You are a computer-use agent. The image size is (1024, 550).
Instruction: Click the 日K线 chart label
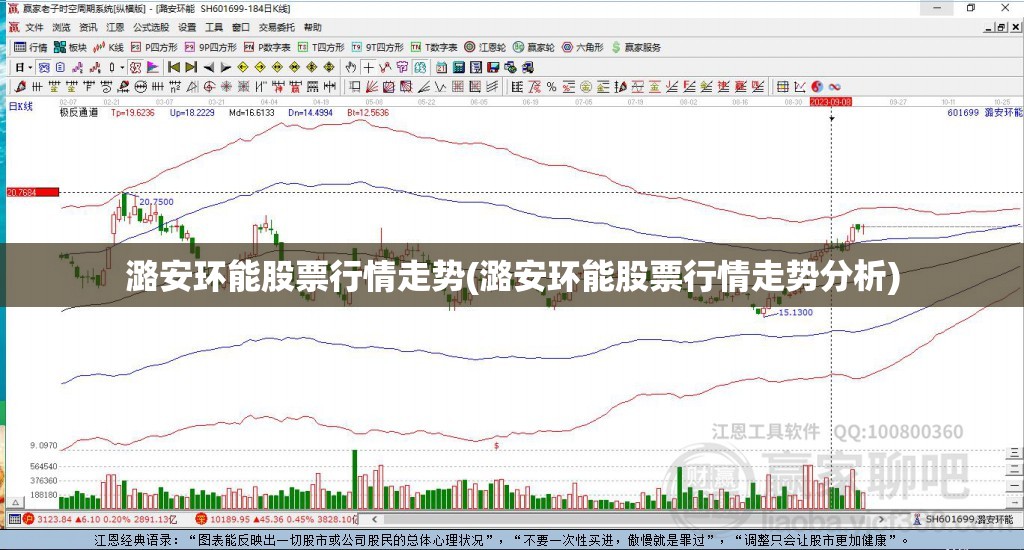pyautogui.click(x=20, y=106)
